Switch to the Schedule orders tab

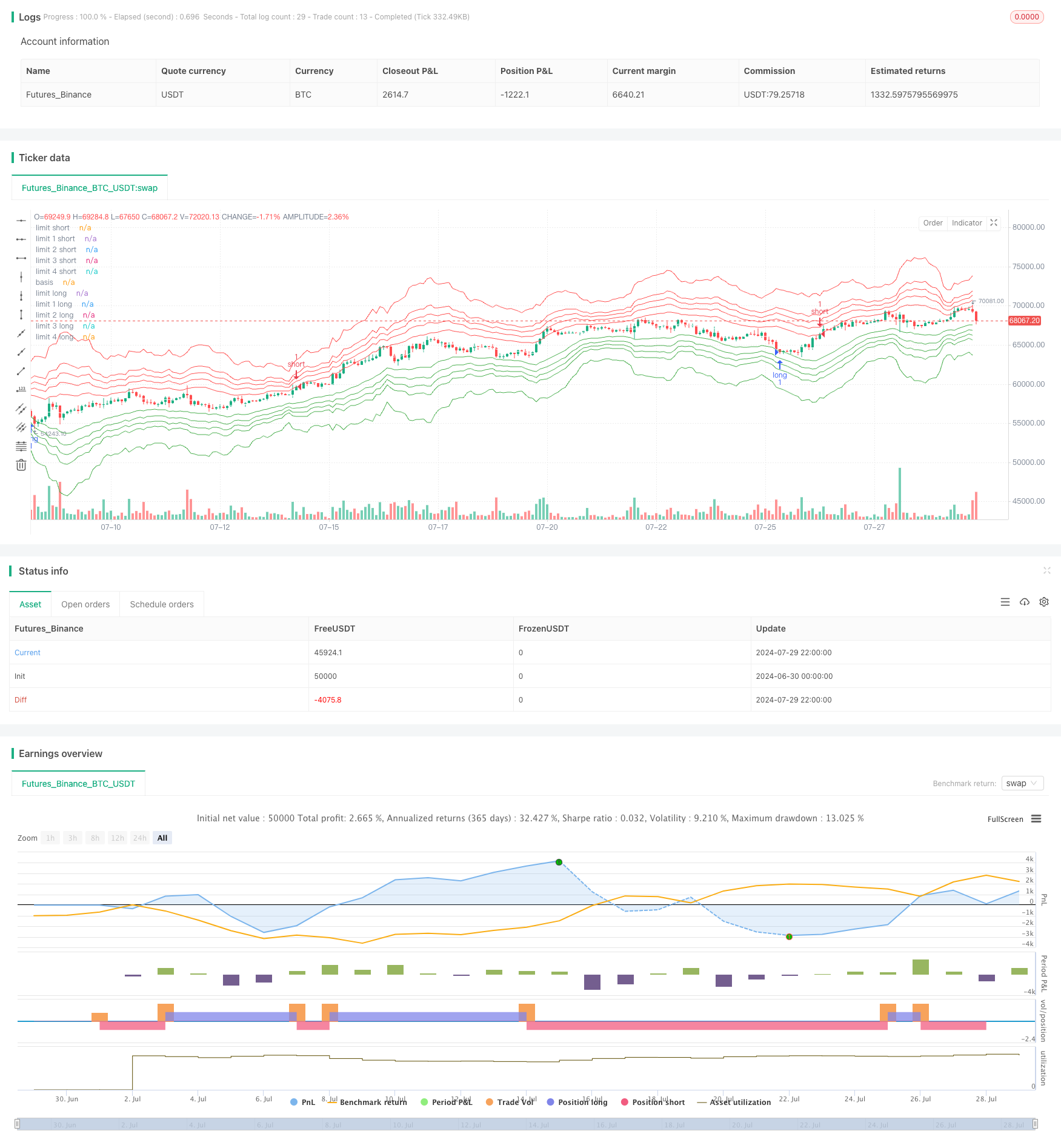[x=162, y=604]
